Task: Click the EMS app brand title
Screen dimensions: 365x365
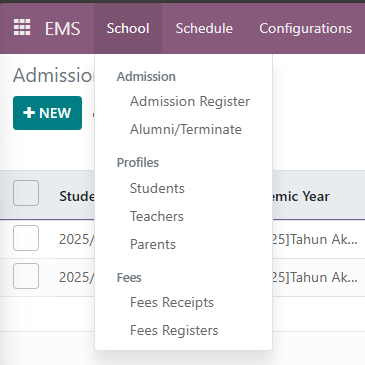Action: tap(63, 28)
